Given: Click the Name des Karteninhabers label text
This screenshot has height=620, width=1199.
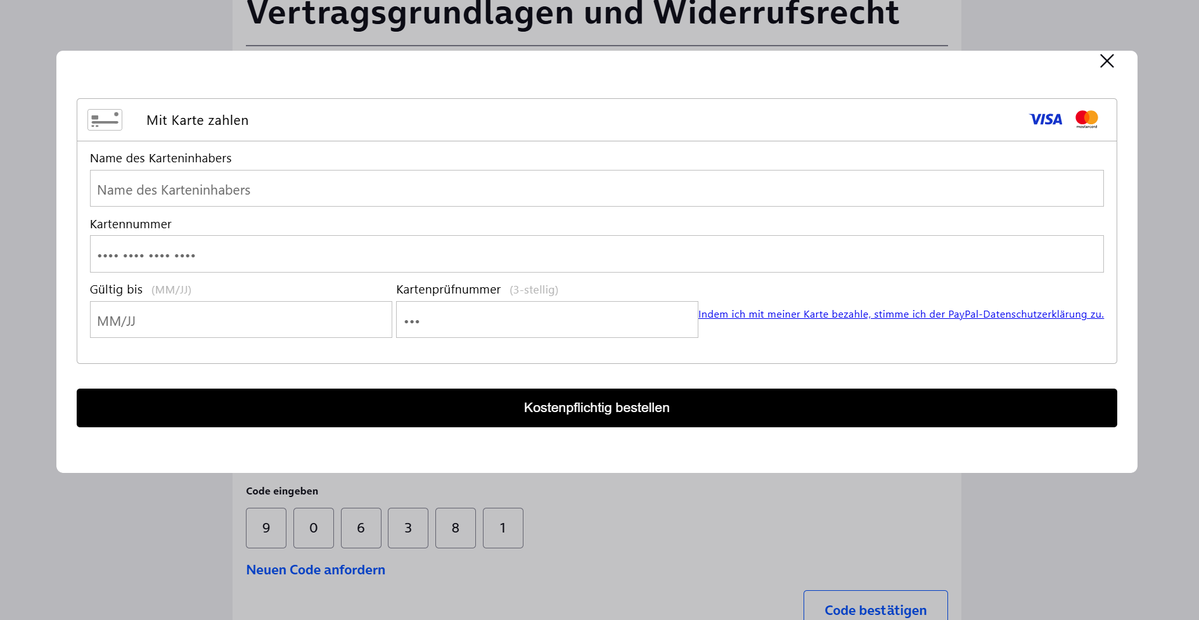Looking at the screenshot, I should point(161,158).
